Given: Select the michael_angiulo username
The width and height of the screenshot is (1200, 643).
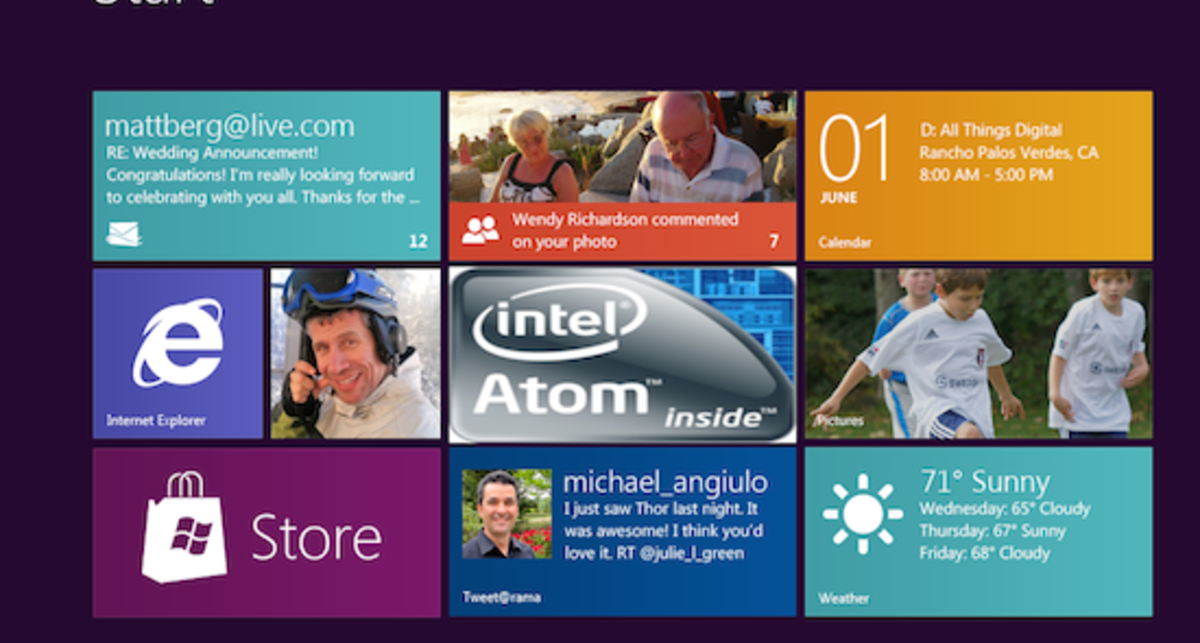Looking at the screenshot, I should point(665,483).
